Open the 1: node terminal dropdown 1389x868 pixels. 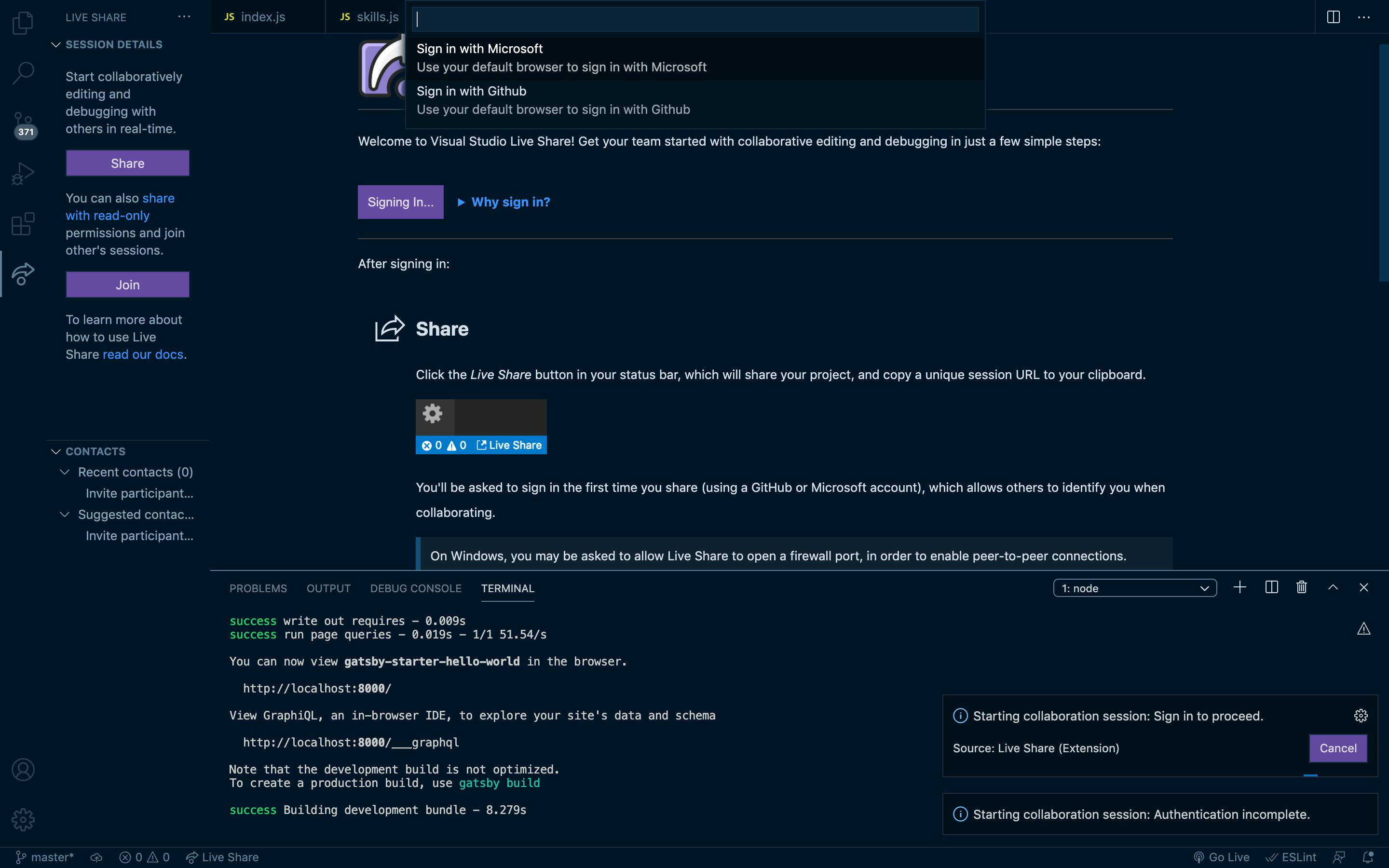click(1135, 588)
